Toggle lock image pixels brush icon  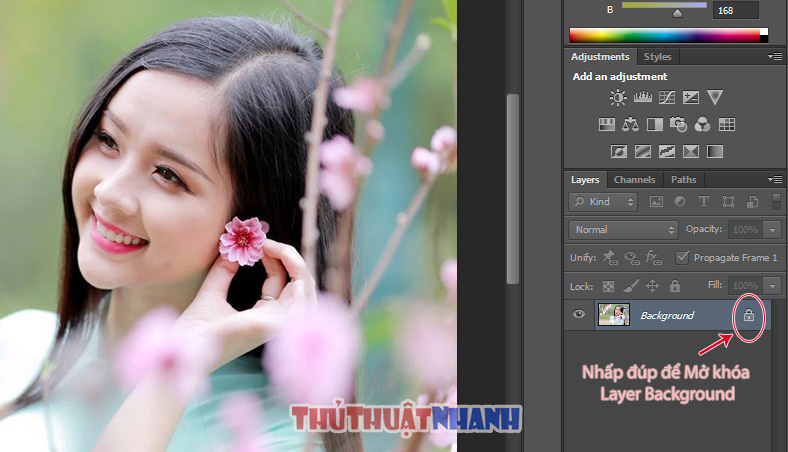[x=631, y=286]
